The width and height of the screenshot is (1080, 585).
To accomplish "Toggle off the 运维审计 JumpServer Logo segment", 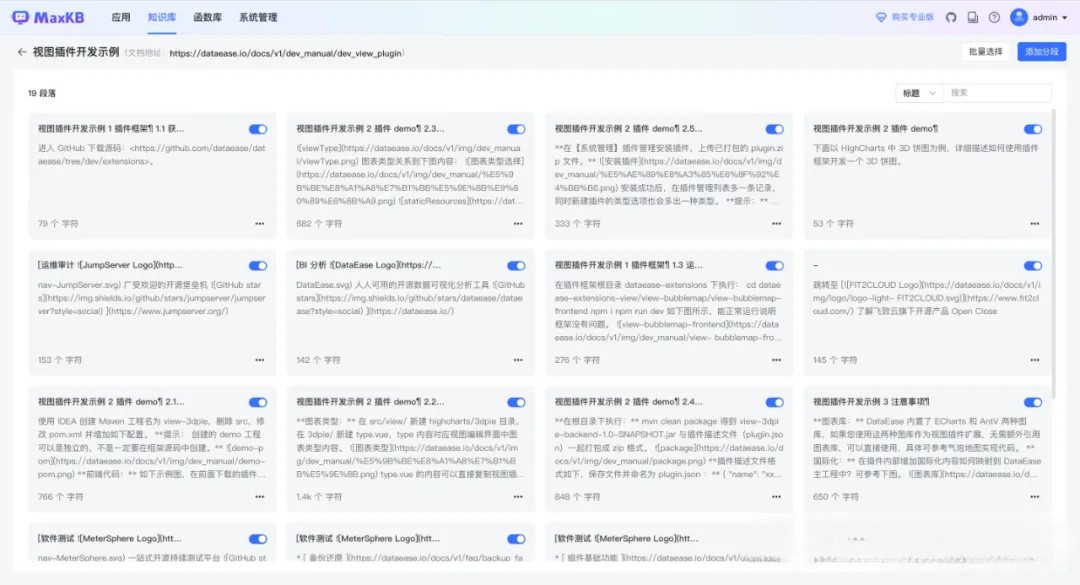I will pyautogui.click(x=258, y=266).
